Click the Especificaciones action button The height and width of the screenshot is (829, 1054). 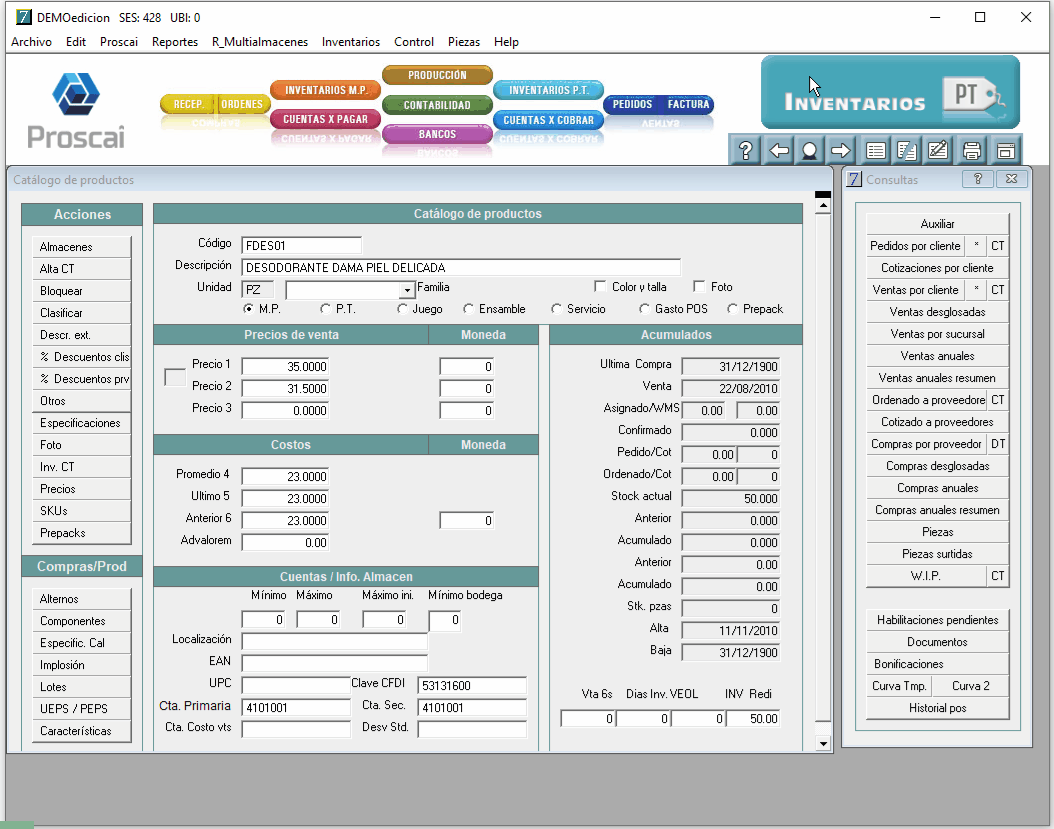tap(81, 423)
